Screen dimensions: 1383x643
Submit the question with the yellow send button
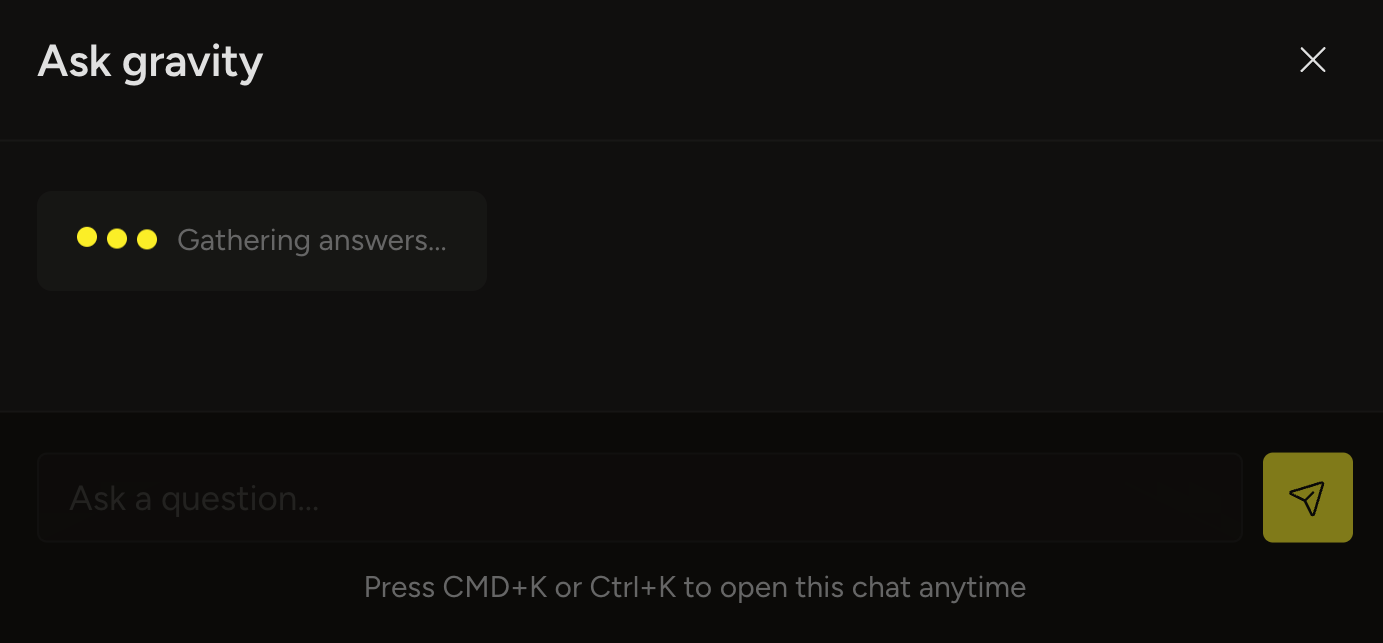click(x=1307, y=498)
